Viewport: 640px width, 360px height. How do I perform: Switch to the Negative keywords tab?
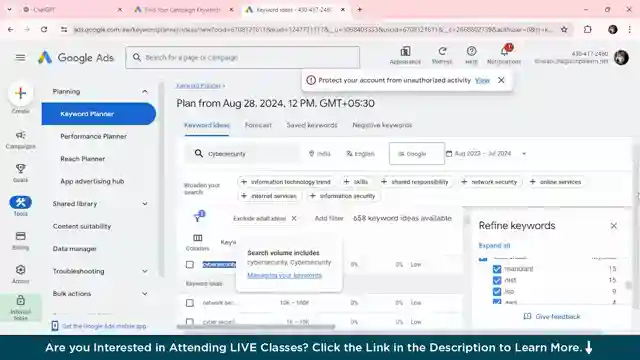click(x=382, y=125)
